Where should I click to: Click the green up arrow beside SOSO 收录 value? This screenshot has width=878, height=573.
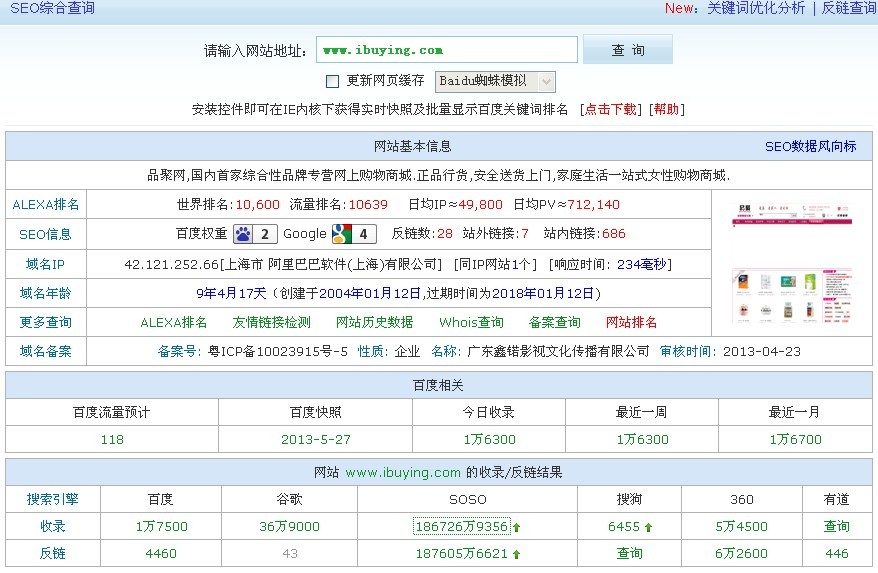click(516, 527)
